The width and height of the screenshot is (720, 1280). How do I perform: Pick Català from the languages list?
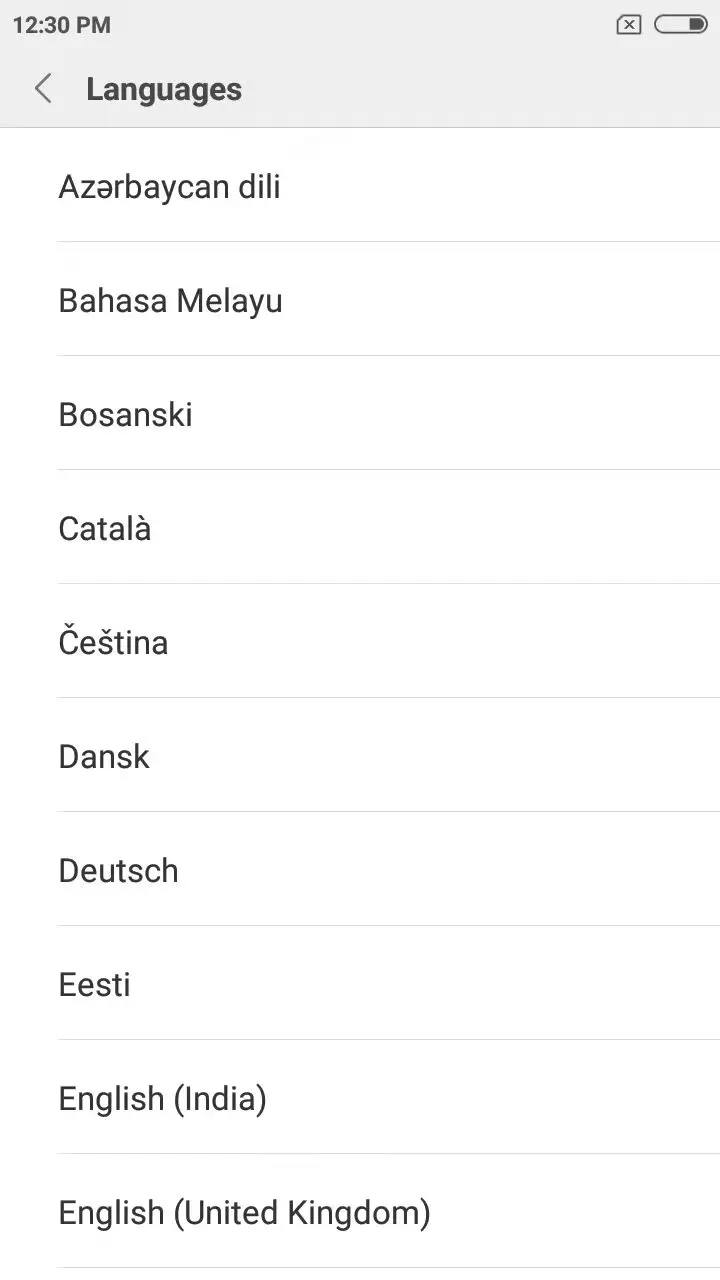105,529
